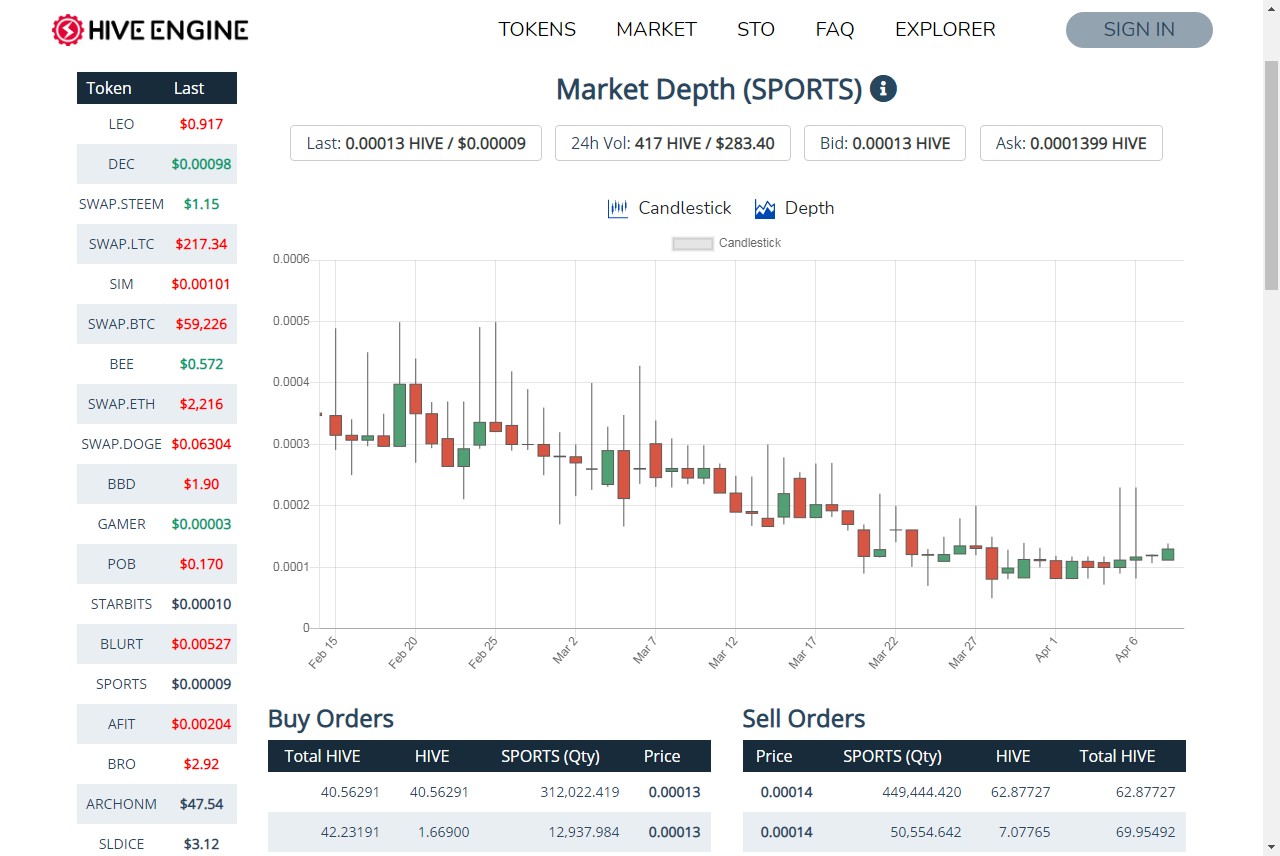The width and height of the screenshot is (1280, 856).
Task: Select the DEC token row
Action: 157,164
